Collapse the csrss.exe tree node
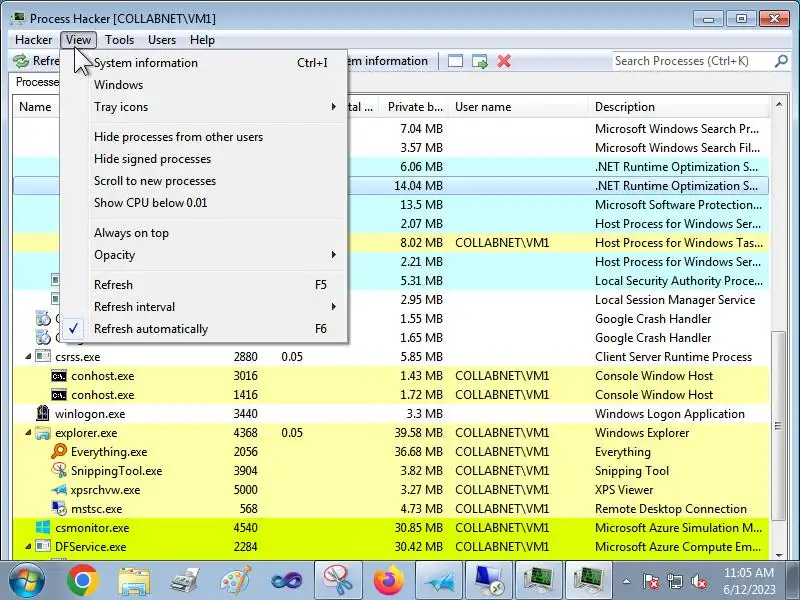 pyautogui.click(x=28, y=357)
